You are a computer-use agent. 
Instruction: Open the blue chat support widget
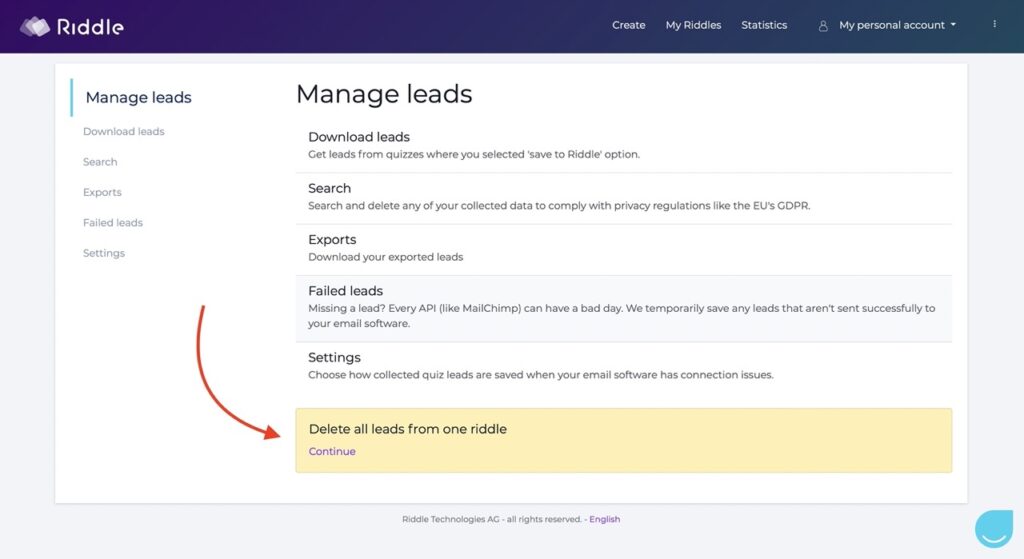point(993,528)
